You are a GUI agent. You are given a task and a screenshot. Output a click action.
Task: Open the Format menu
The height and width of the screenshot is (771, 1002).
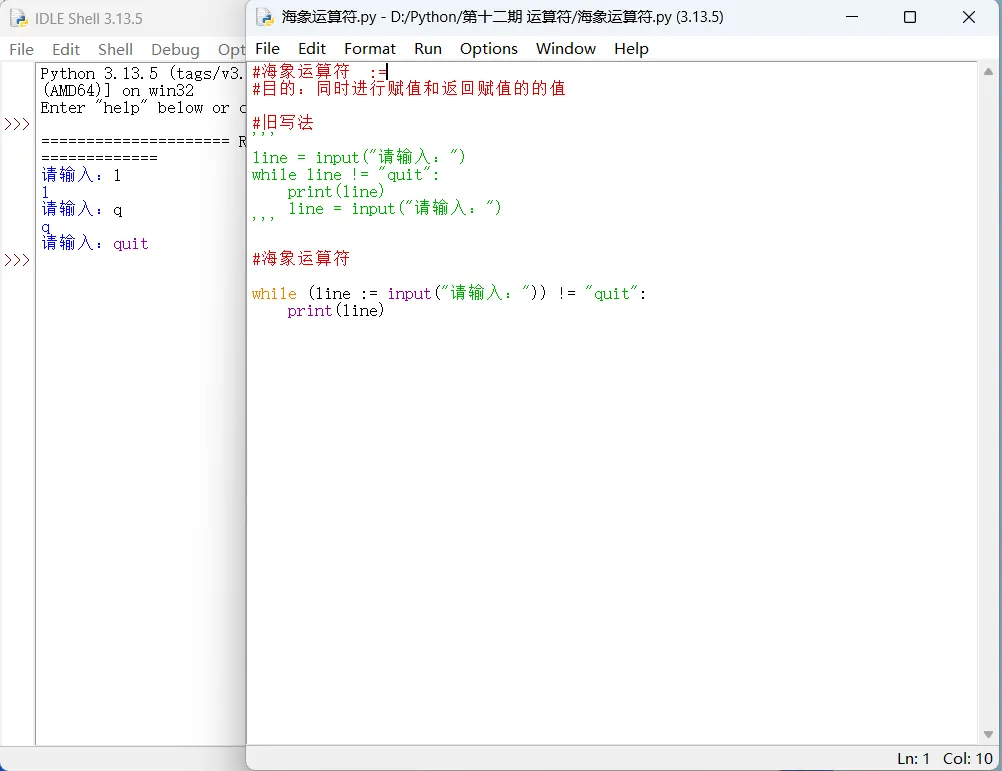[369, 49]
